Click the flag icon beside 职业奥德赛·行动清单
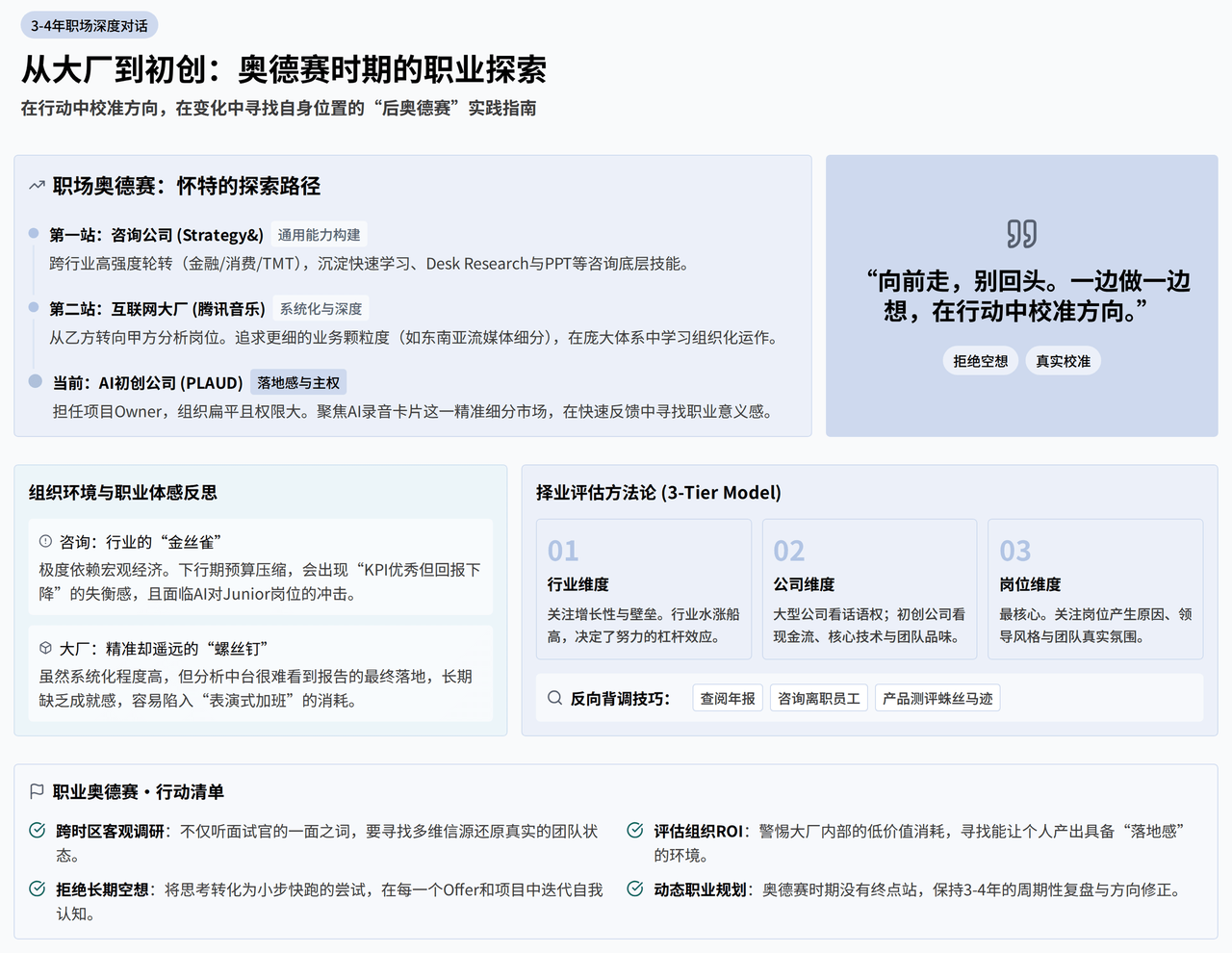Image resolution: width=1232 pixels, height=953 pixels. (37, 791)
